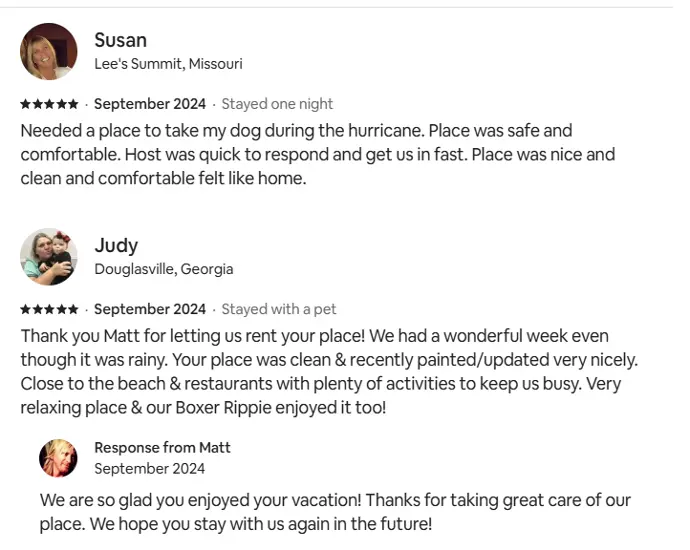The height and width of the screenshot is (550, 690).
Task: Click the name Susan
Action: click(121, 40)
